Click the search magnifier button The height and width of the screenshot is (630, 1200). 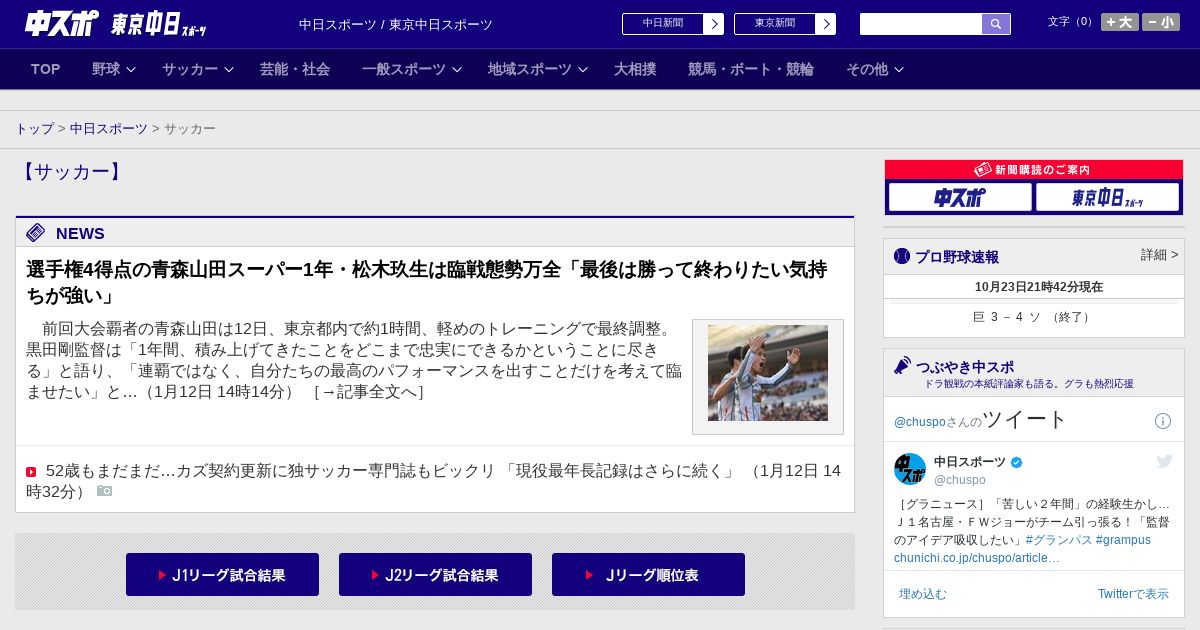pyautogui.click(x=996, y=24)
